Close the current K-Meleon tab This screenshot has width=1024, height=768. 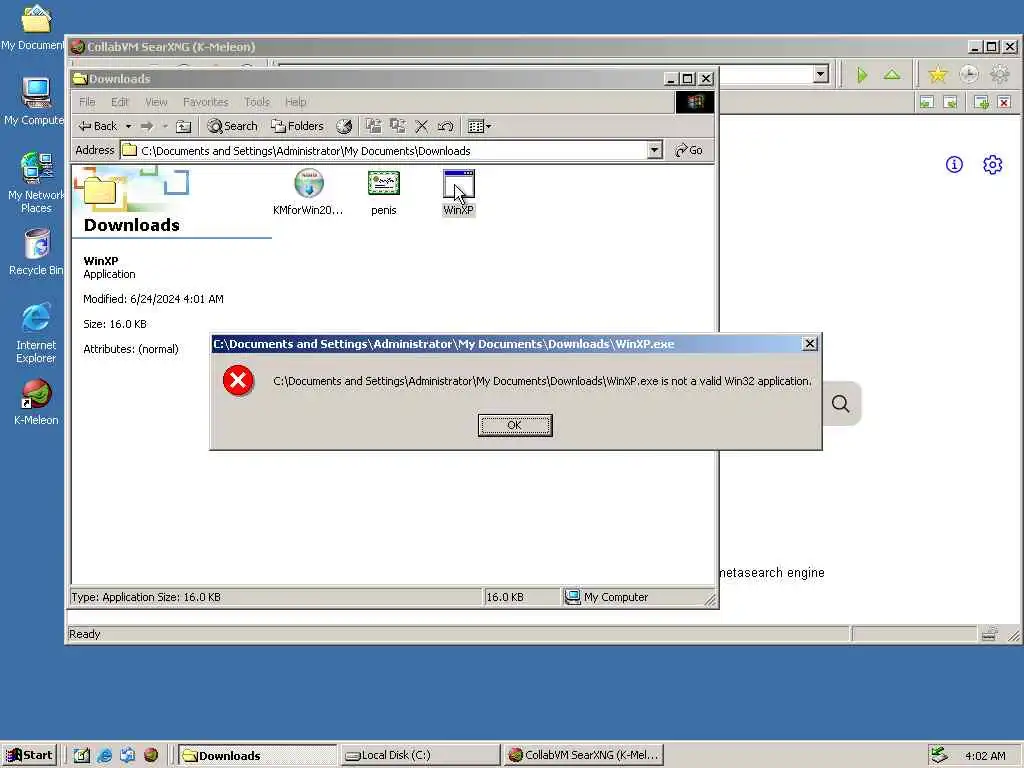[1004, 102]
